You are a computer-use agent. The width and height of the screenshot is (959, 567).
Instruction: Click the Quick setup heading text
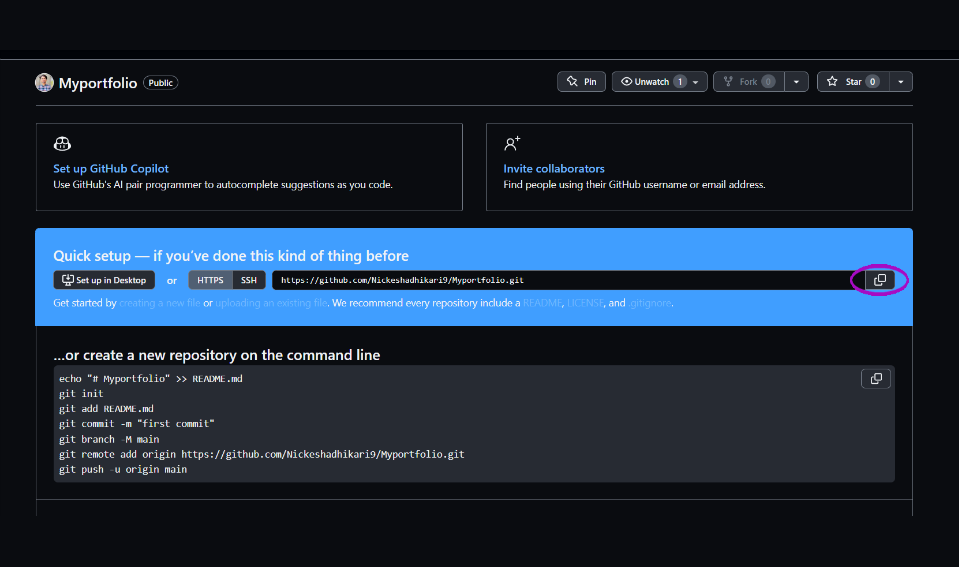(231, 256)
